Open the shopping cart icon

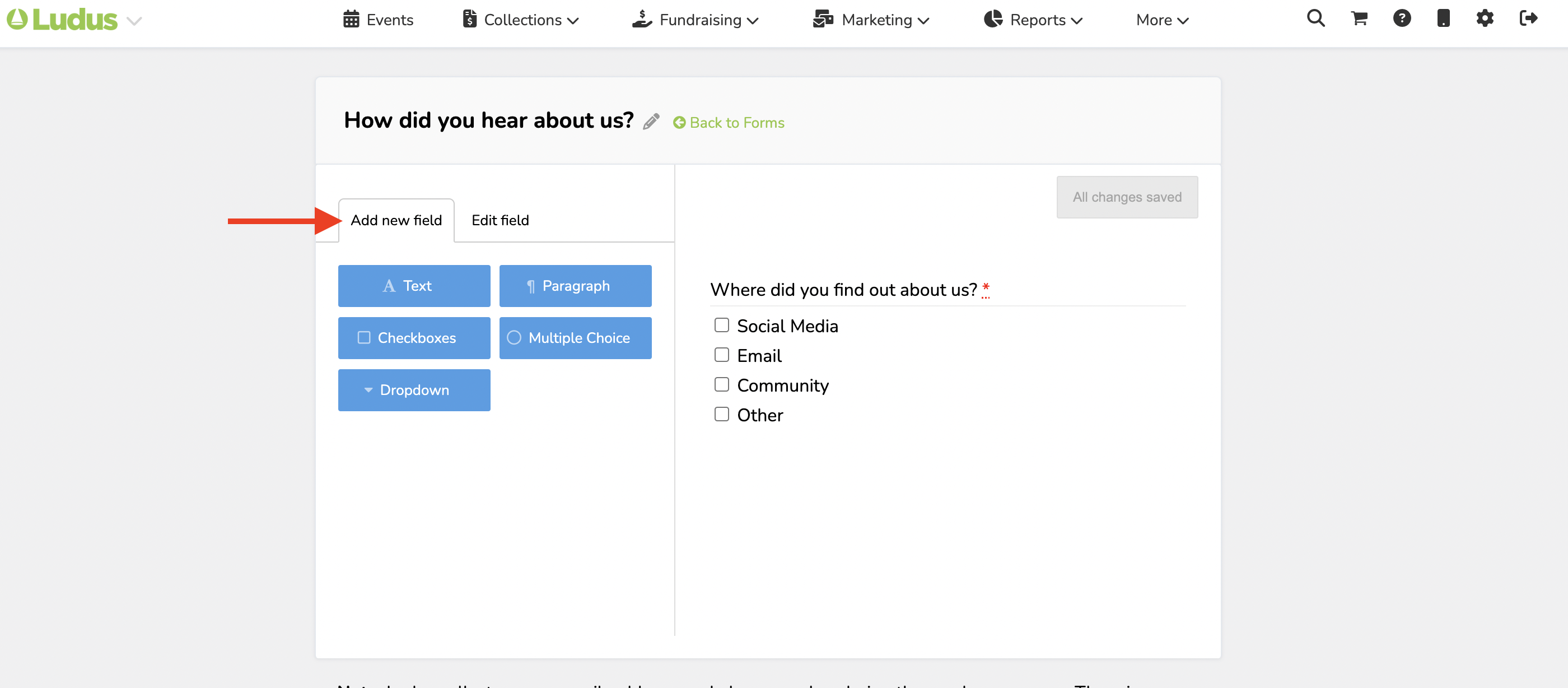tap(1359, 18)
